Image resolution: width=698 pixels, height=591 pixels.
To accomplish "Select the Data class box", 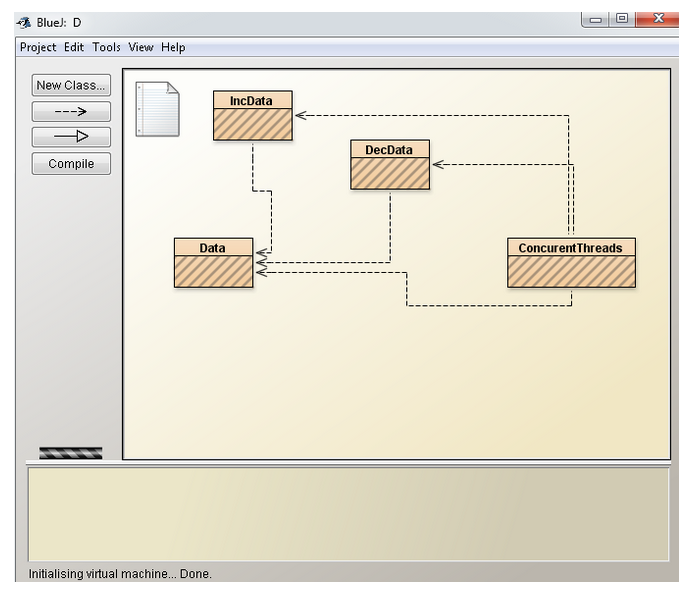I will pyautogui.click(x=213, y=263).
